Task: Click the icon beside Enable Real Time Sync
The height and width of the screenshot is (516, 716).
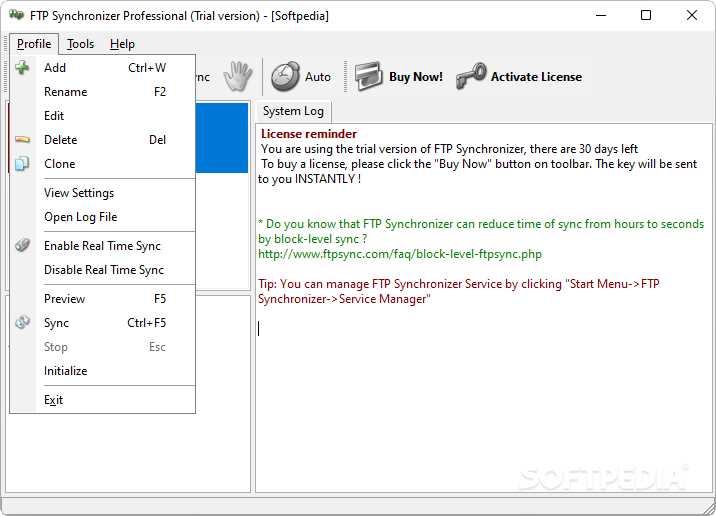Action: 22,245
